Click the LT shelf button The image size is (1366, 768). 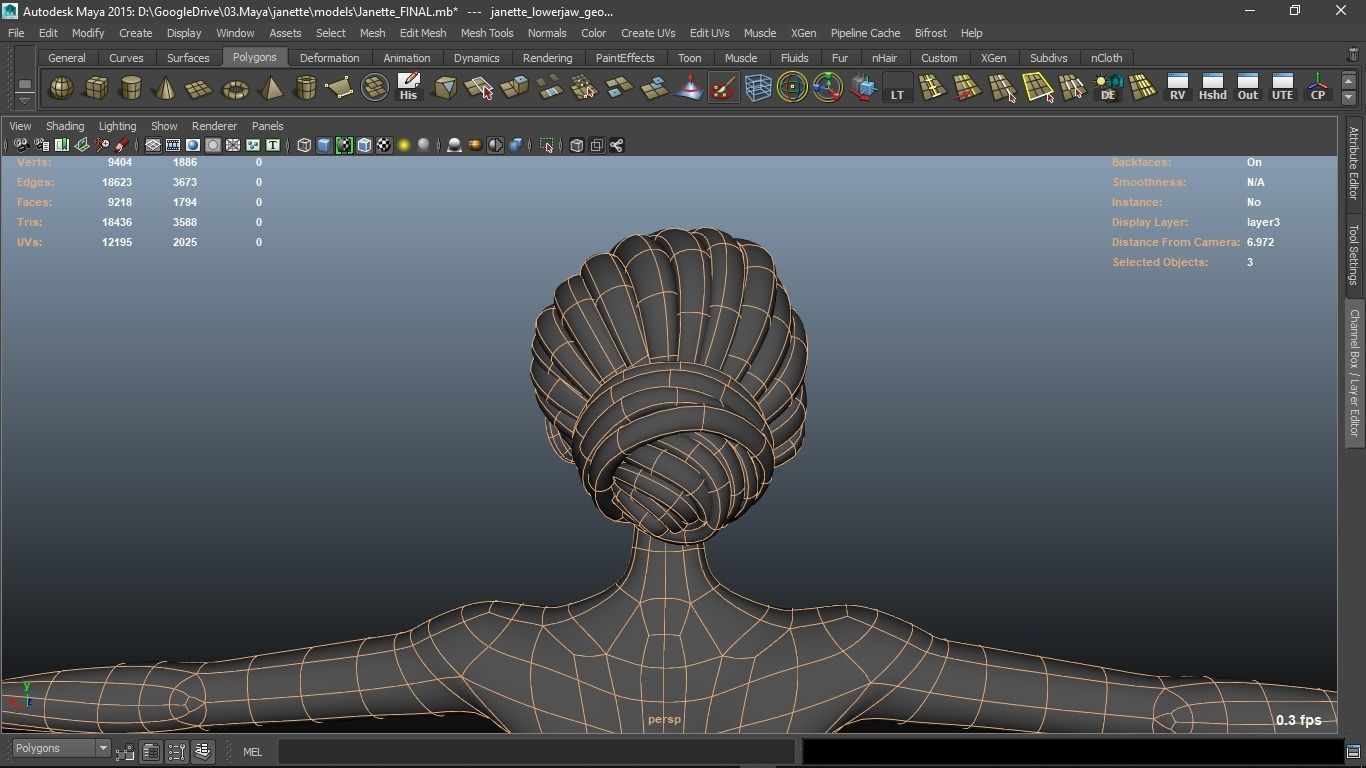[897, 88]
